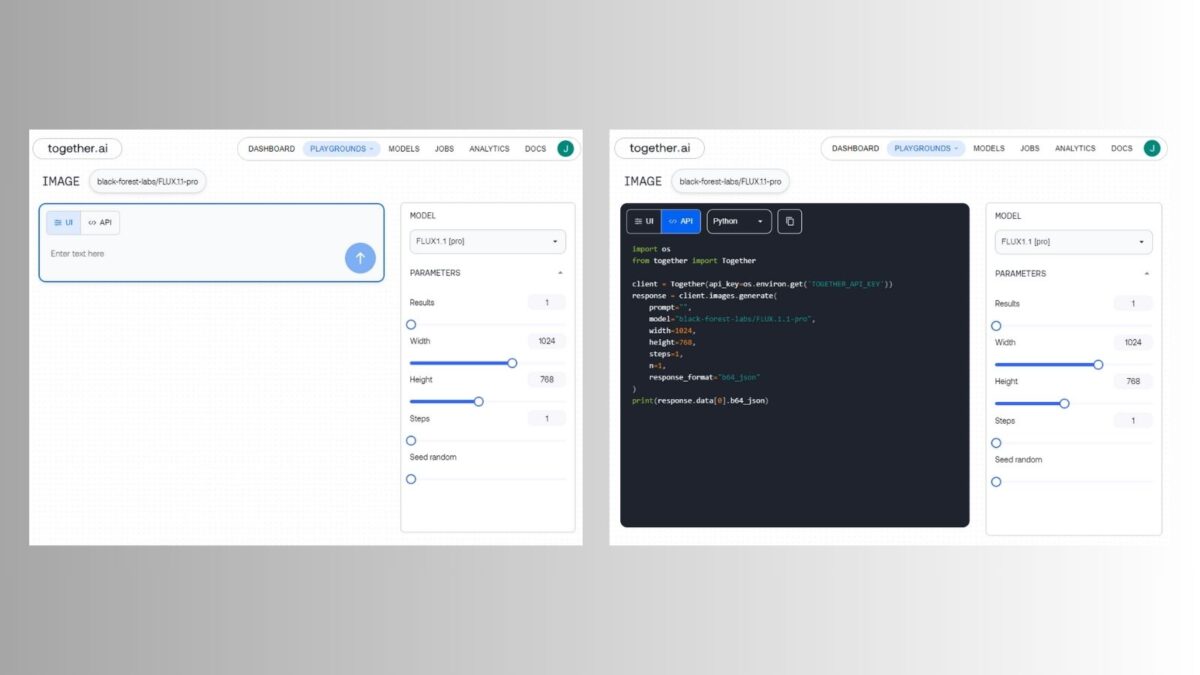Select the active API toggle in code panel
Viewport: 1200px width, 675px height.
[681, 221]
